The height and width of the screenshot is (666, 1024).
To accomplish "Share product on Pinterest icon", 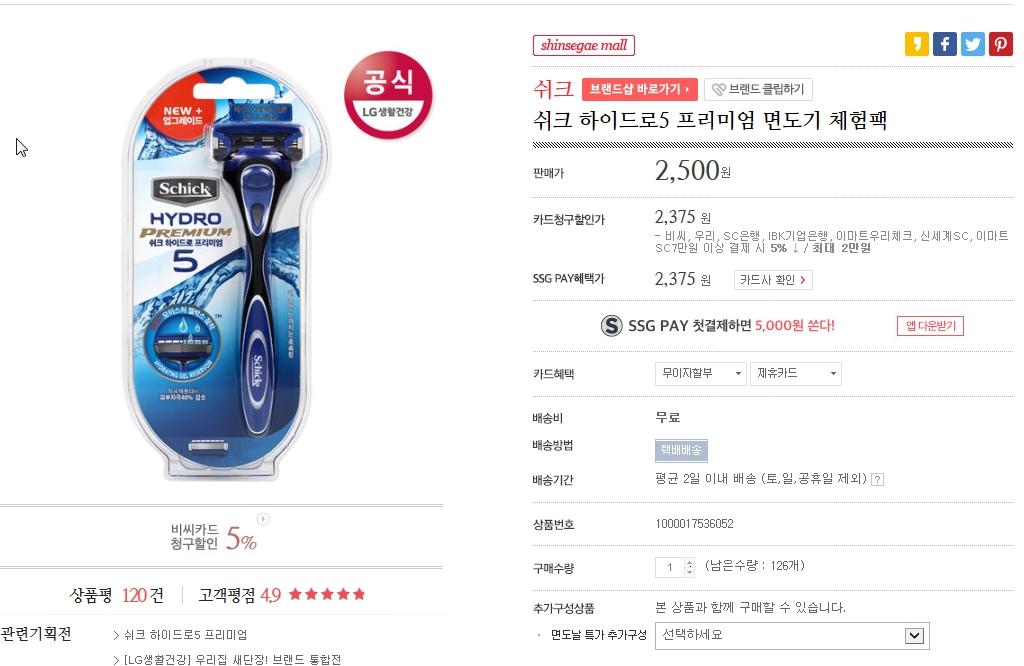I will pos(1000,44).
